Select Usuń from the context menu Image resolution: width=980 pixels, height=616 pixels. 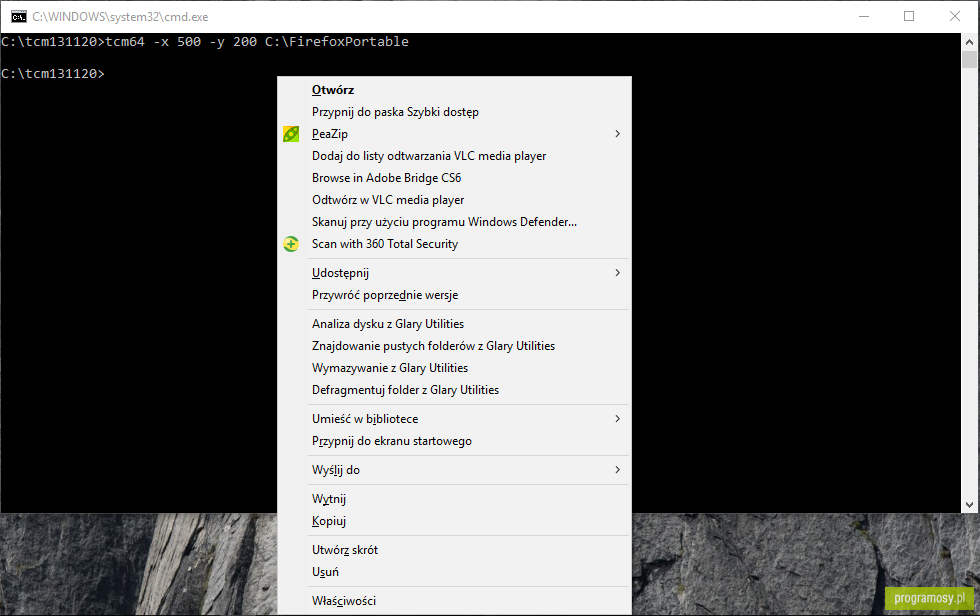[454, 572]
